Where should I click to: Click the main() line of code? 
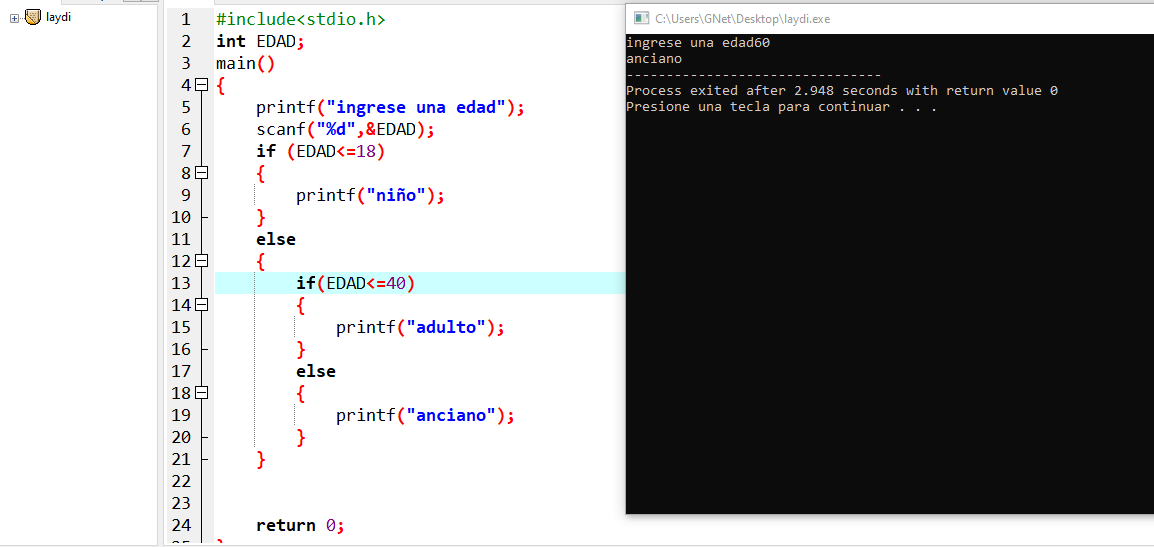245,63
